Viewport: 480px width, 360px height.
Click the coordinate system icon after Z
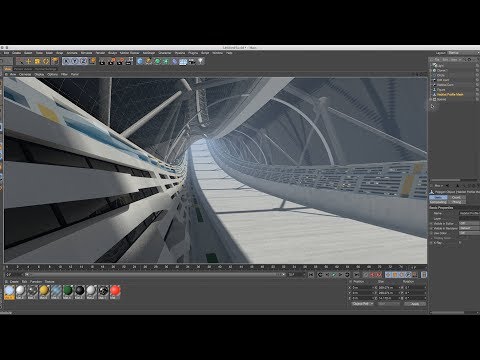click(x=92, y=61)
